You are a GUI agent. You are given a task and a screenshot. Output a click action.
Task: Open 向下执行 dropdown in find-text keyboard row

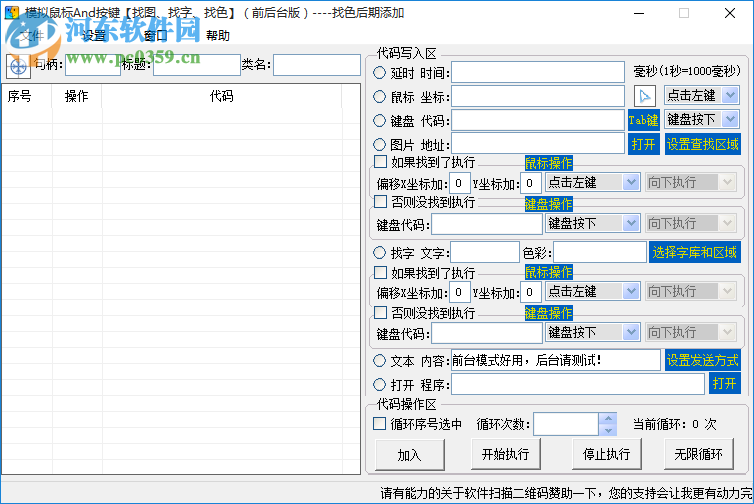(x=727, y=332)
